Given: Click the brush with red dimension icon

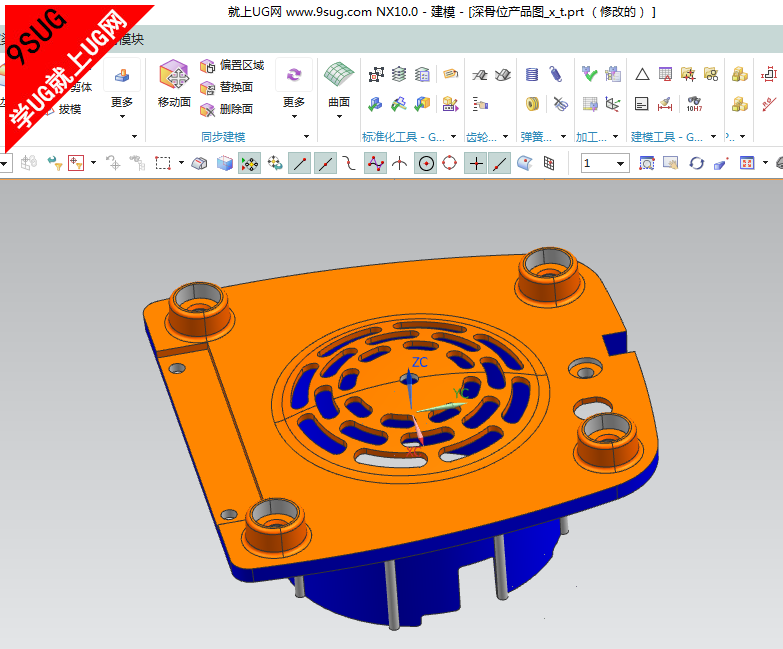Looking at the screenshot, I should (665, 104).
